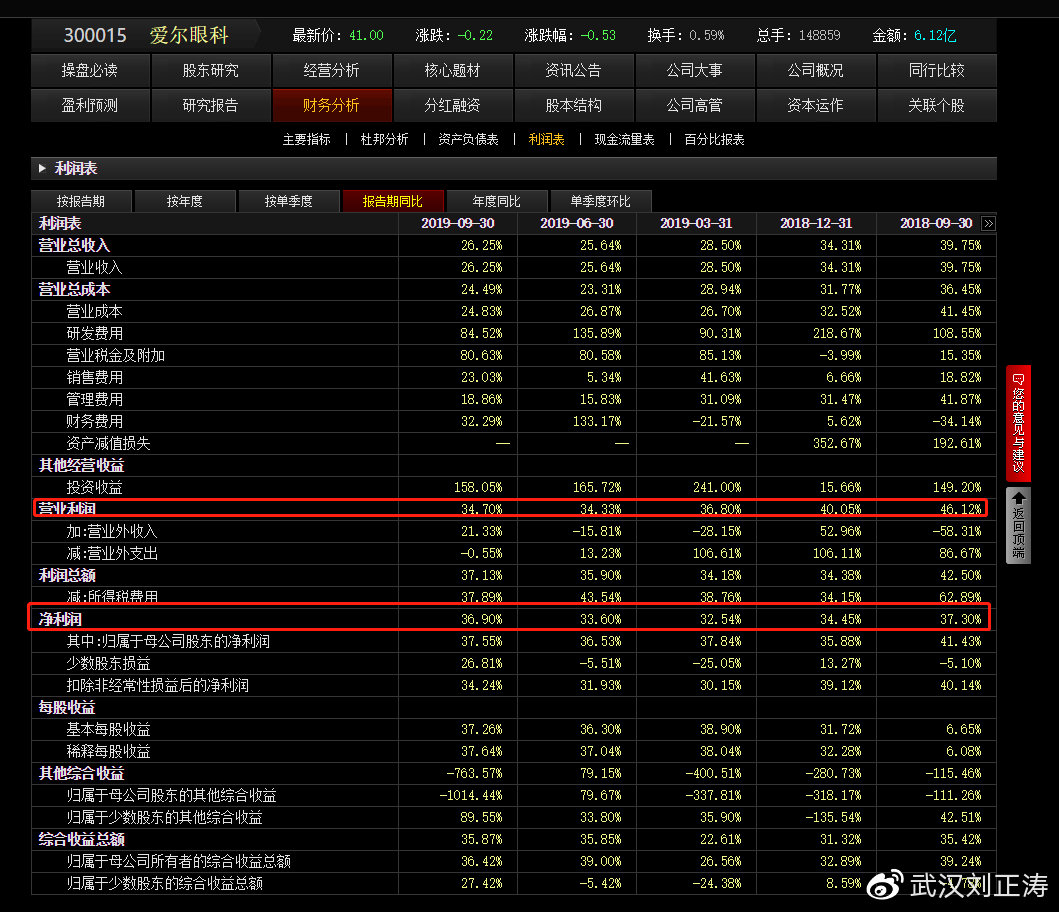Open the 您的意见与建议 feedback button
Image resolution: width=1059 pixels, height=912 pixels.
1018,422
